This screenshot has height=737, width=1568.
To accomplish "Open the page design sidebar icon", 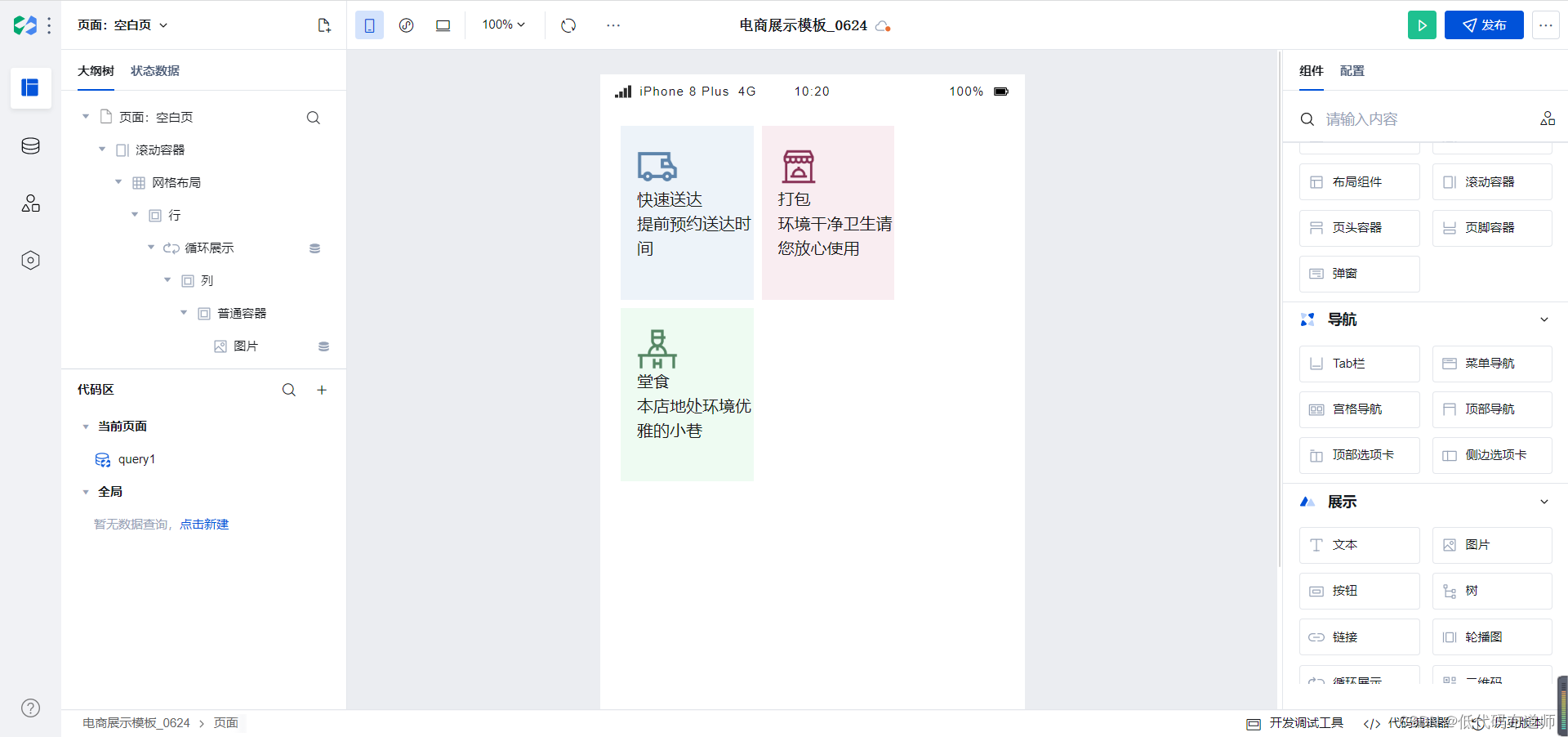I will point(30,87).
